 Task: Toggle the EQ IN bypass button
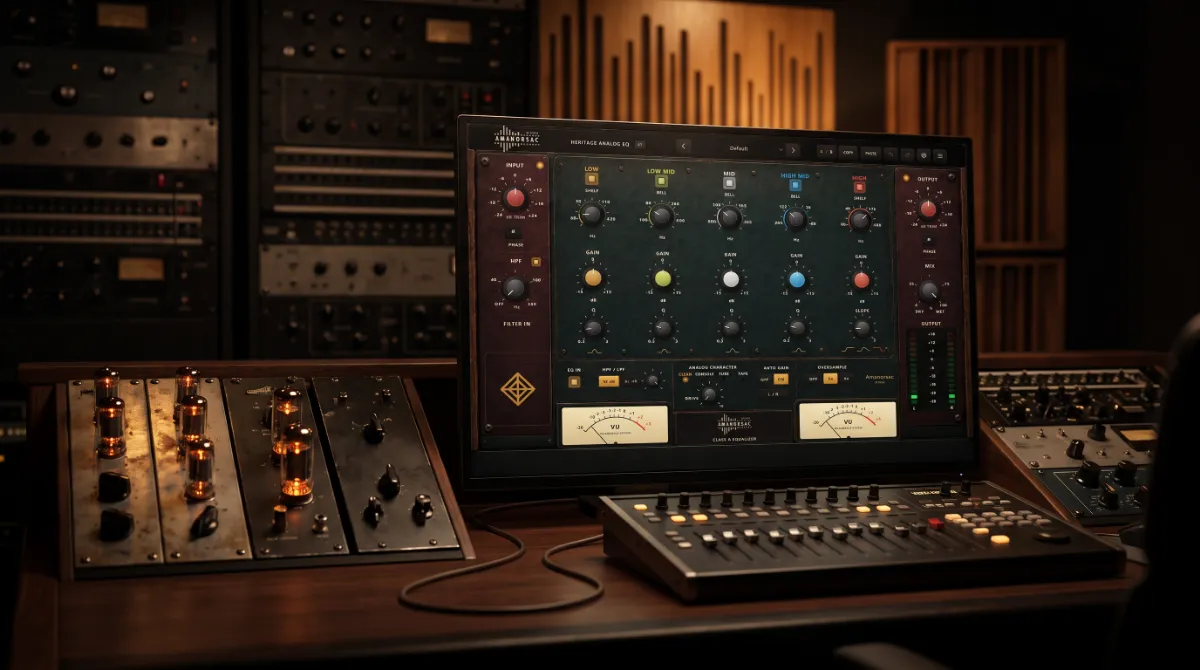pyautogui.click(x=574, y=382)
